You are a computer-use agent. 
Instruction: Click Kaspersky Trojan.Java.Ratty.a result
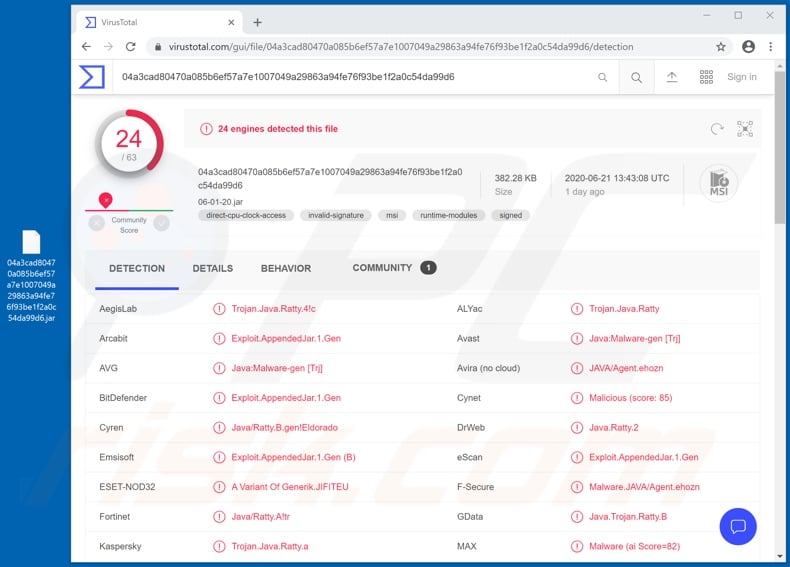pos(270,547)
